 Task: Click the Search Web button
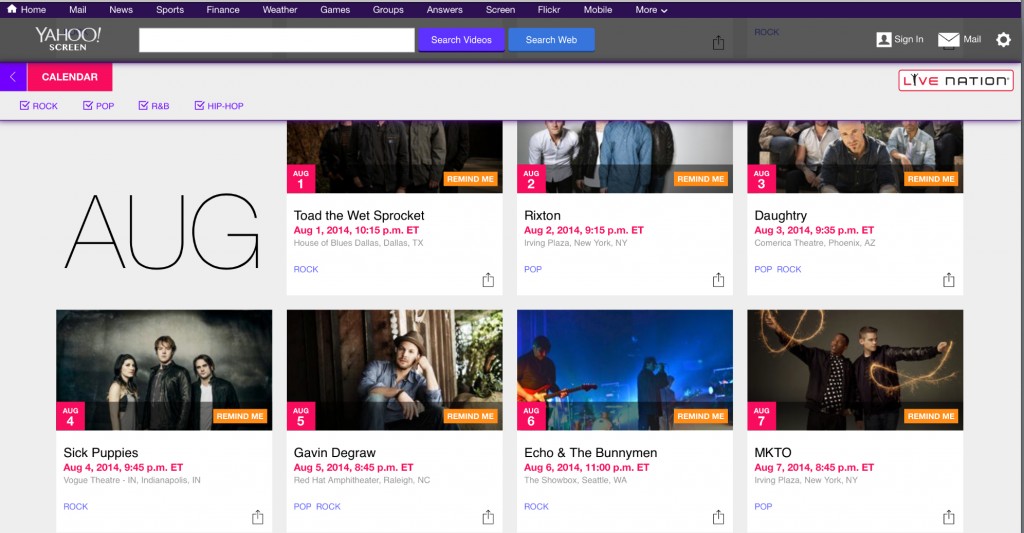[551, 40]
